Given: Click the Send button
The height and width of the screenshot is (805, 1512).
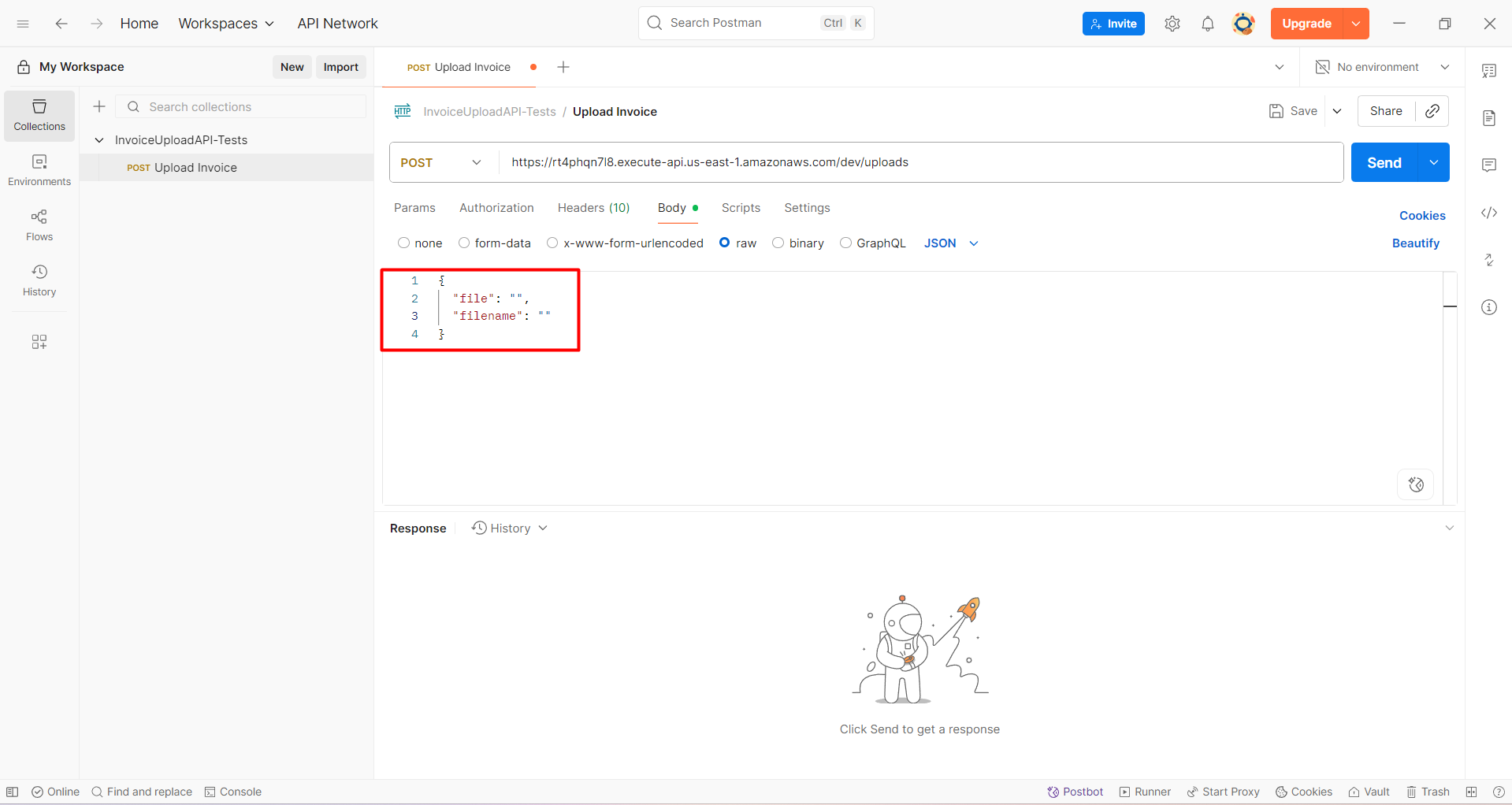Looking at the screenshot, I should point(1384,162).
